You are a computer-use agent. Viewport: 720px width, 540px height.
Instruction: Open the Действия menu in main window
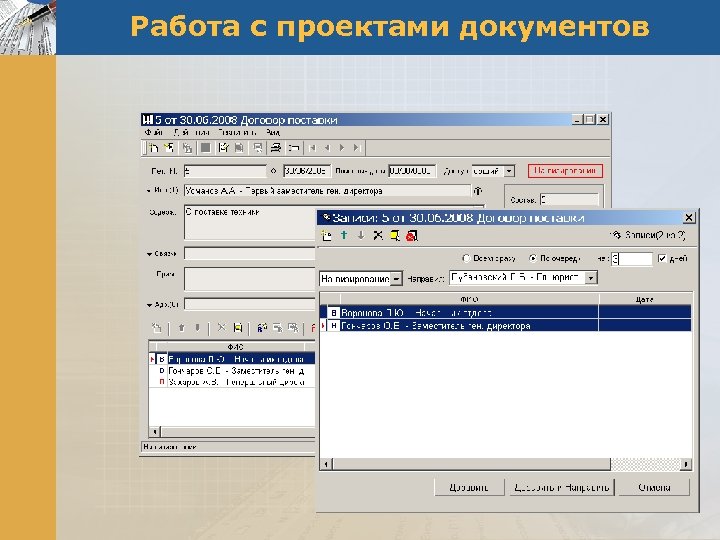[192, 133]
